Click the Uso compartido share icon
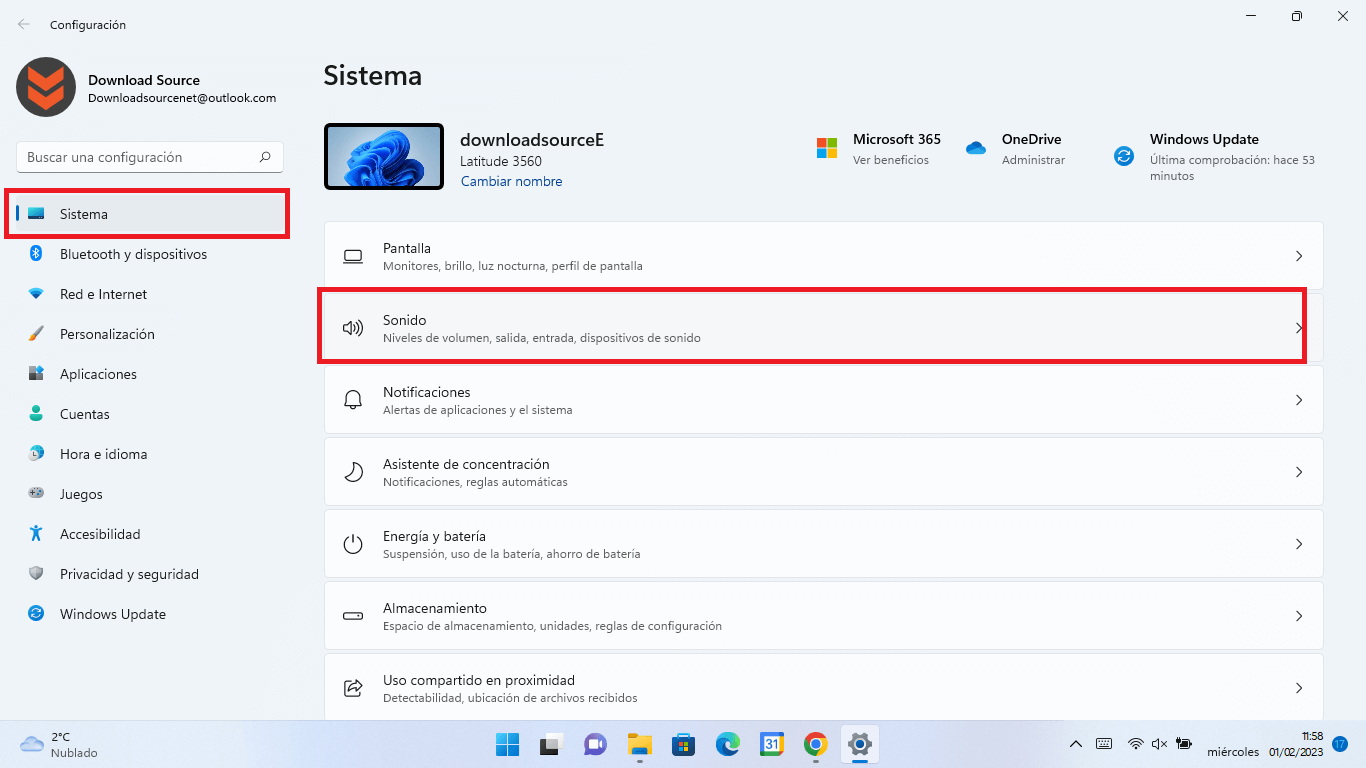This screenshot has width=1366, height=768. tap(353, 688)
